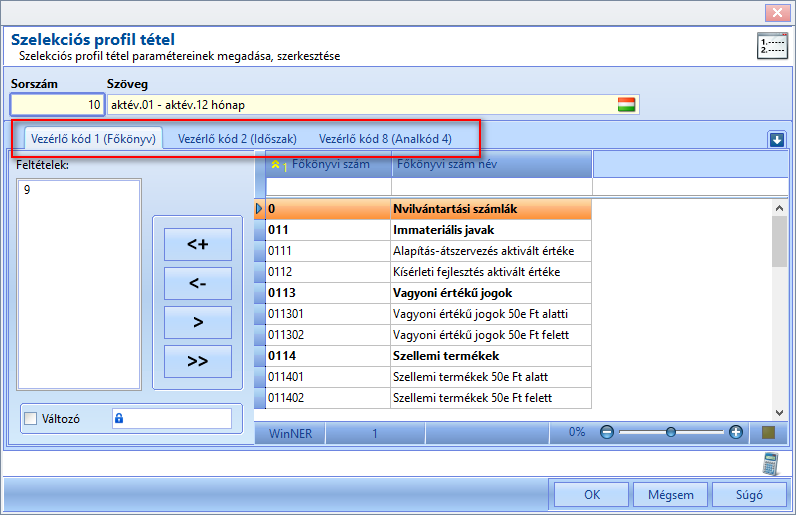Click the zoom-in plus icon

click(x=736, y=432)
